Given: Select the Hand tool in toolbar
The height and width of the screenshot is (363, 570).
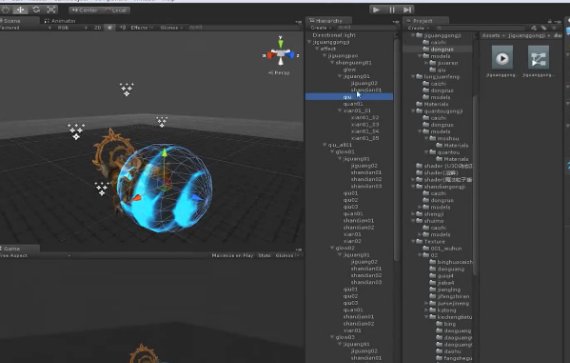Looking at the screenshot, I should pos(5,10).
